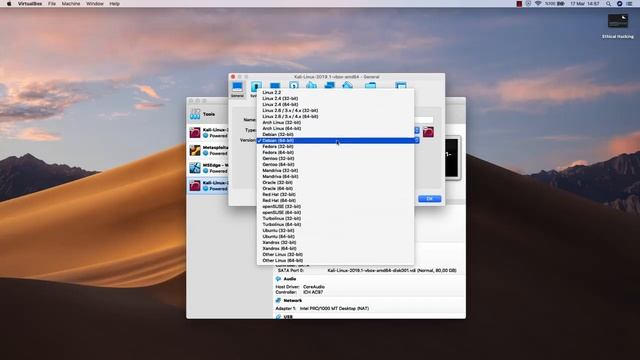Choose Oracle (32-bit) version
The height and width of the screenshot is (360, 640).
(336, 182)
